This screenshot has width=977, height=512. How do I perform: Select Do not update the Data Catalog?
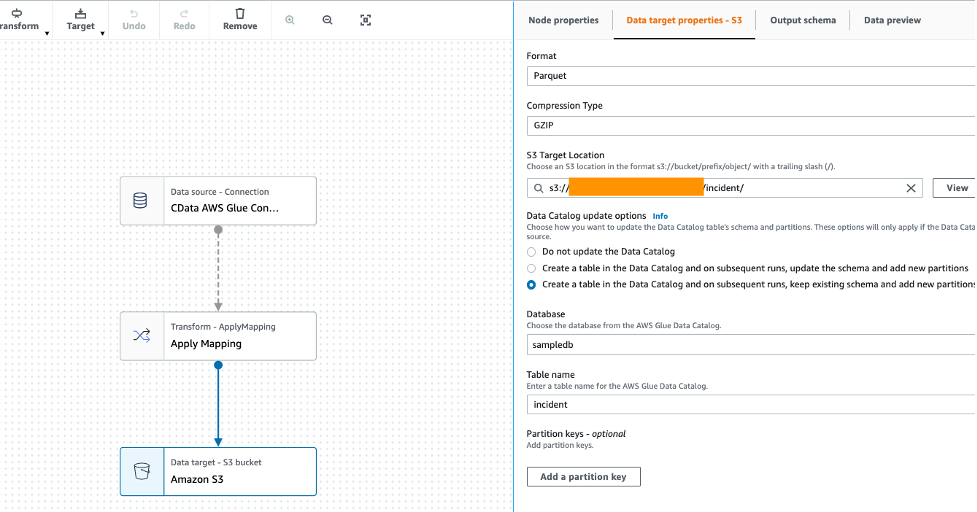click(x=531, y=252)
